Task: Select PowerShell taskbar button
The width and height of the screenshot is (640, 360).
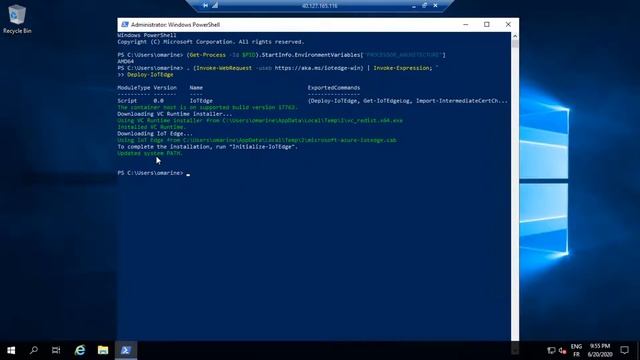Action: pos(126,350)
